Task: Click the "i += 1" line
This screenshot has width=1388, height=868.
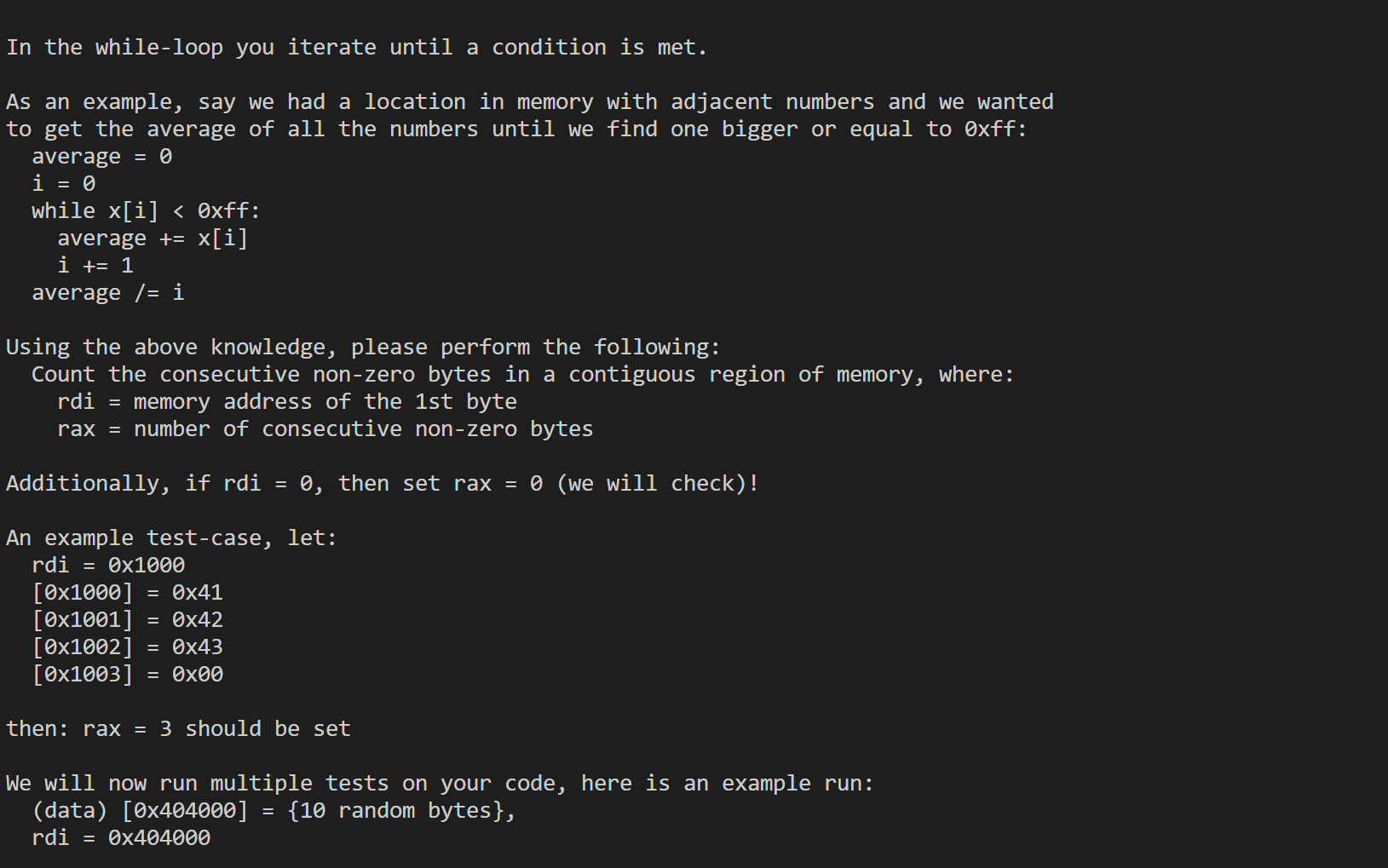Action: point(95,266)
